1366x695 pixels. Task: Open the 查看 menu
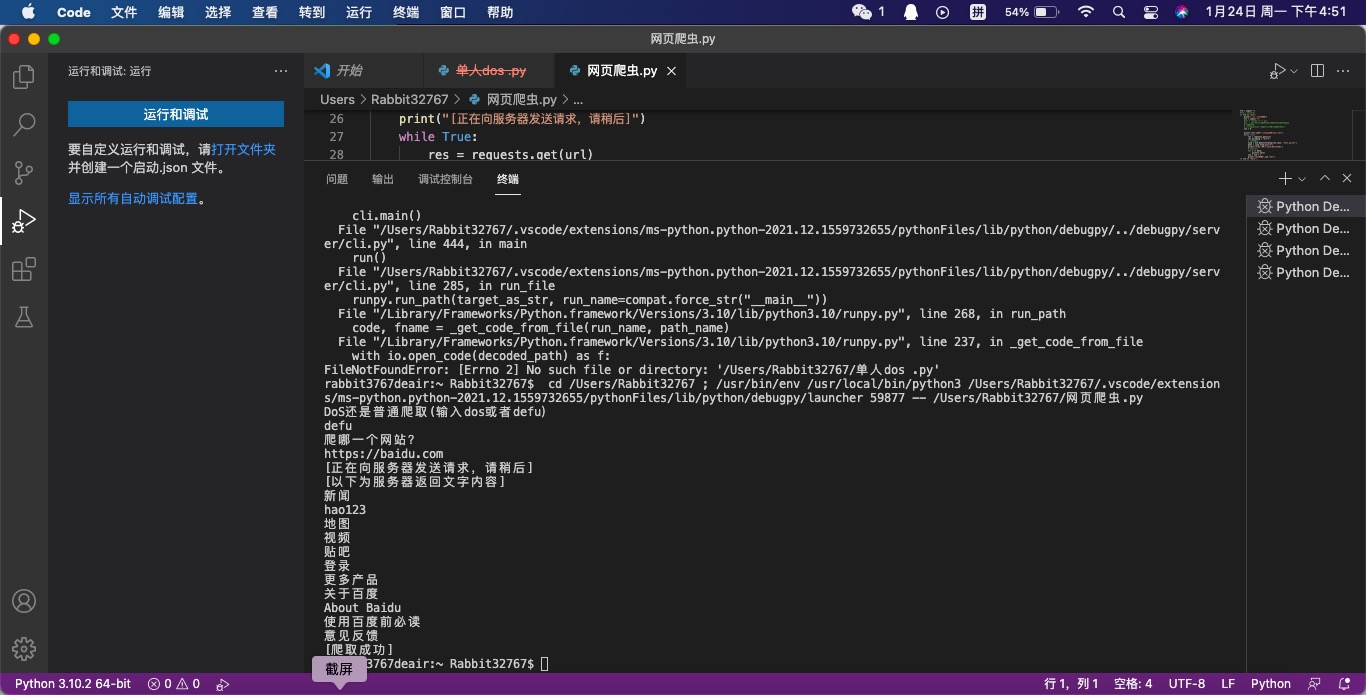coord(265,12)
